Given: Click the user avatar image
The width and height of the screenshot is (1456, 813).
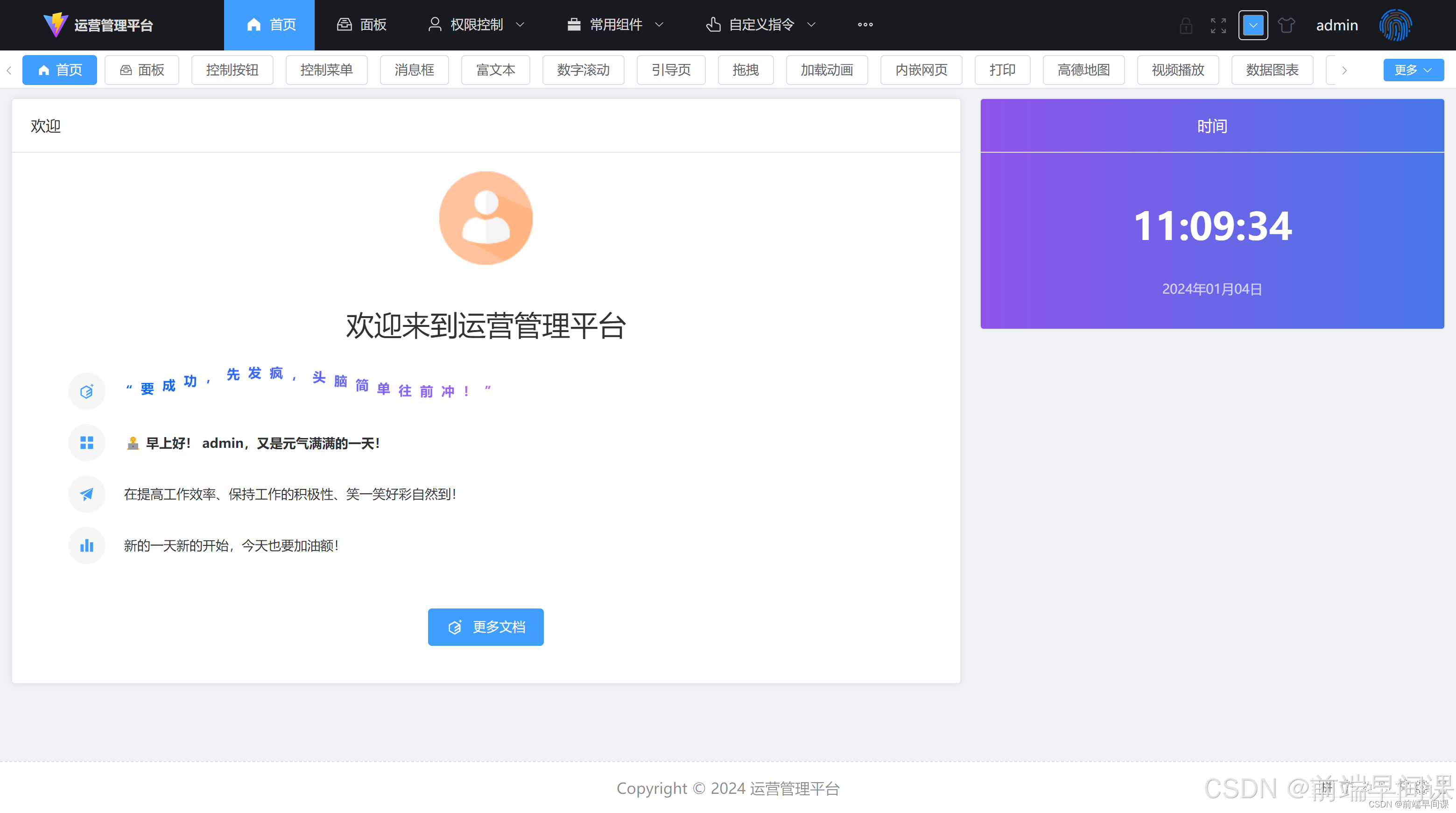Looking at the screenshot, I should click(485, 218).
